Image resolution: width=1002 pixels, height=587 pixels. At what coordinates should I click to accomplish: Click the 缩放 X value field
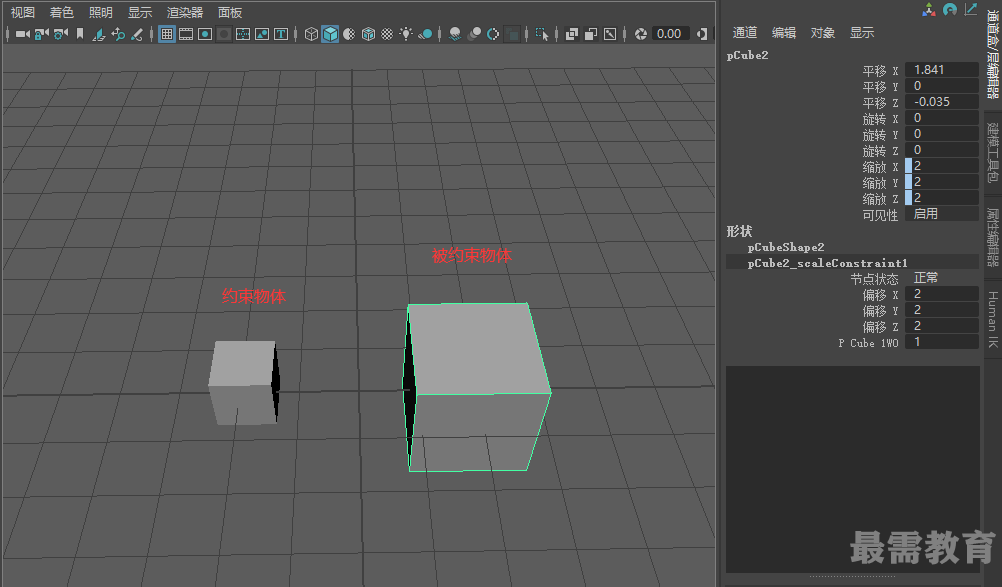click(x=941, y=165)
